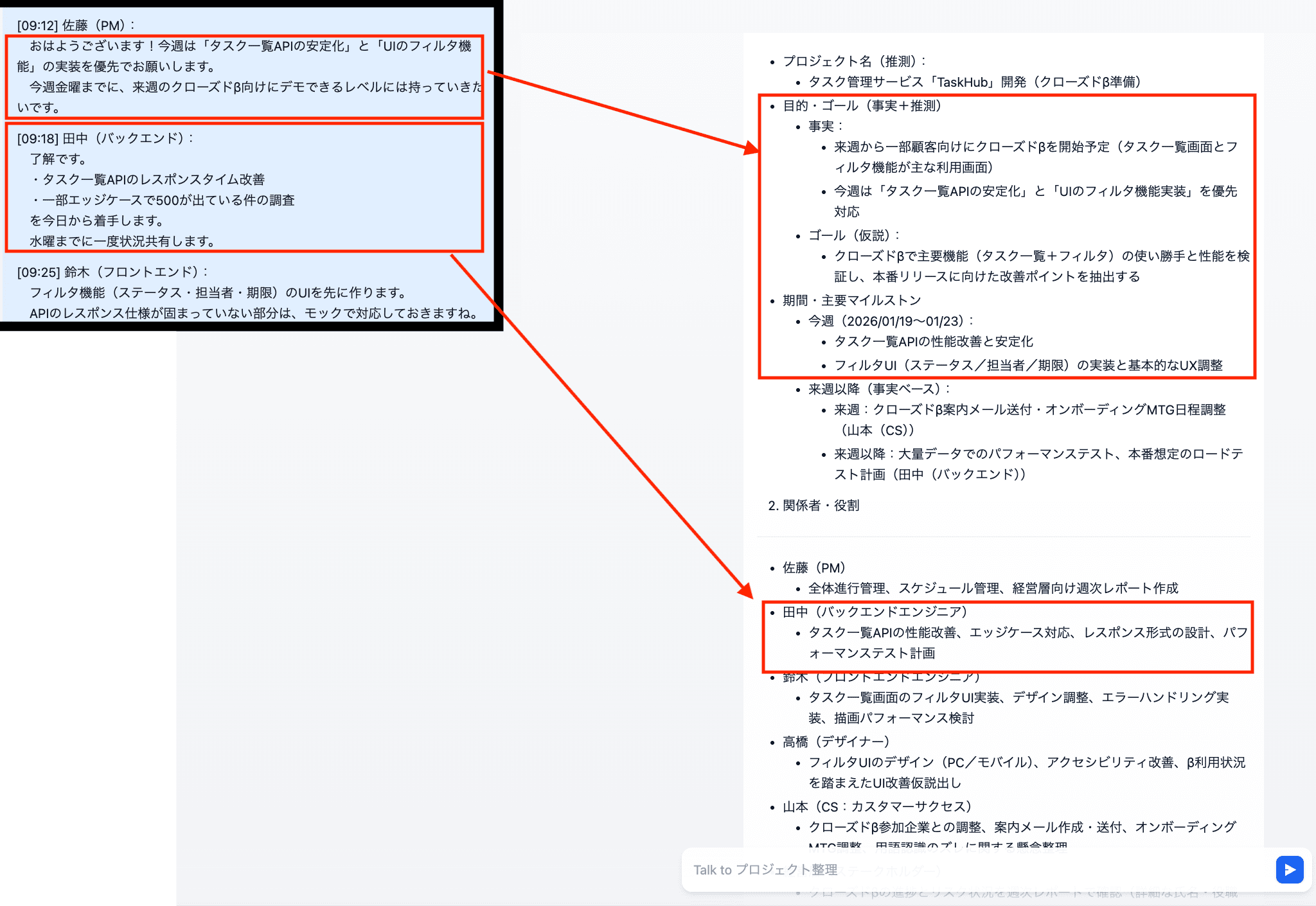Viewport: 1316px width, 906px height.
Task: Click the 今週（2026/01/19〜01/23） milestone line
Action: 891,321
